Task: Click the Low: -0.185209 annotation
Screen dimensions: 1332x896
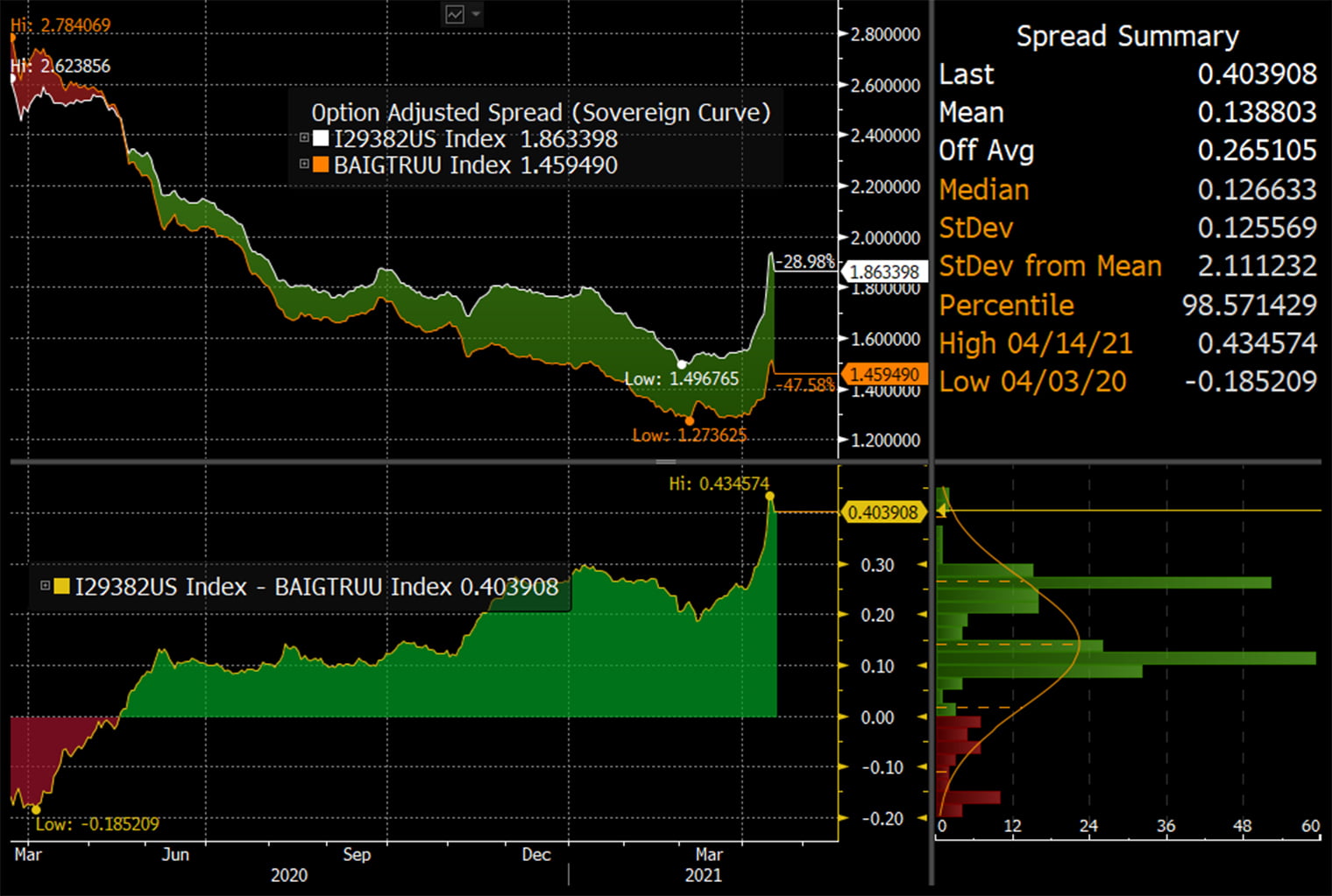Action: [97, 824]
